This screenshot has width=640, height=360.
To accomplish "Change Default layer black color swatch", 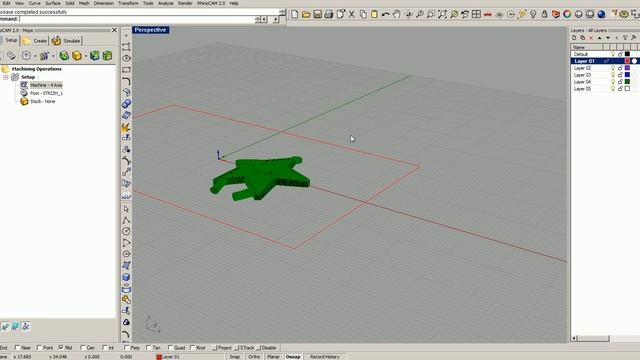I will [627, 54].
